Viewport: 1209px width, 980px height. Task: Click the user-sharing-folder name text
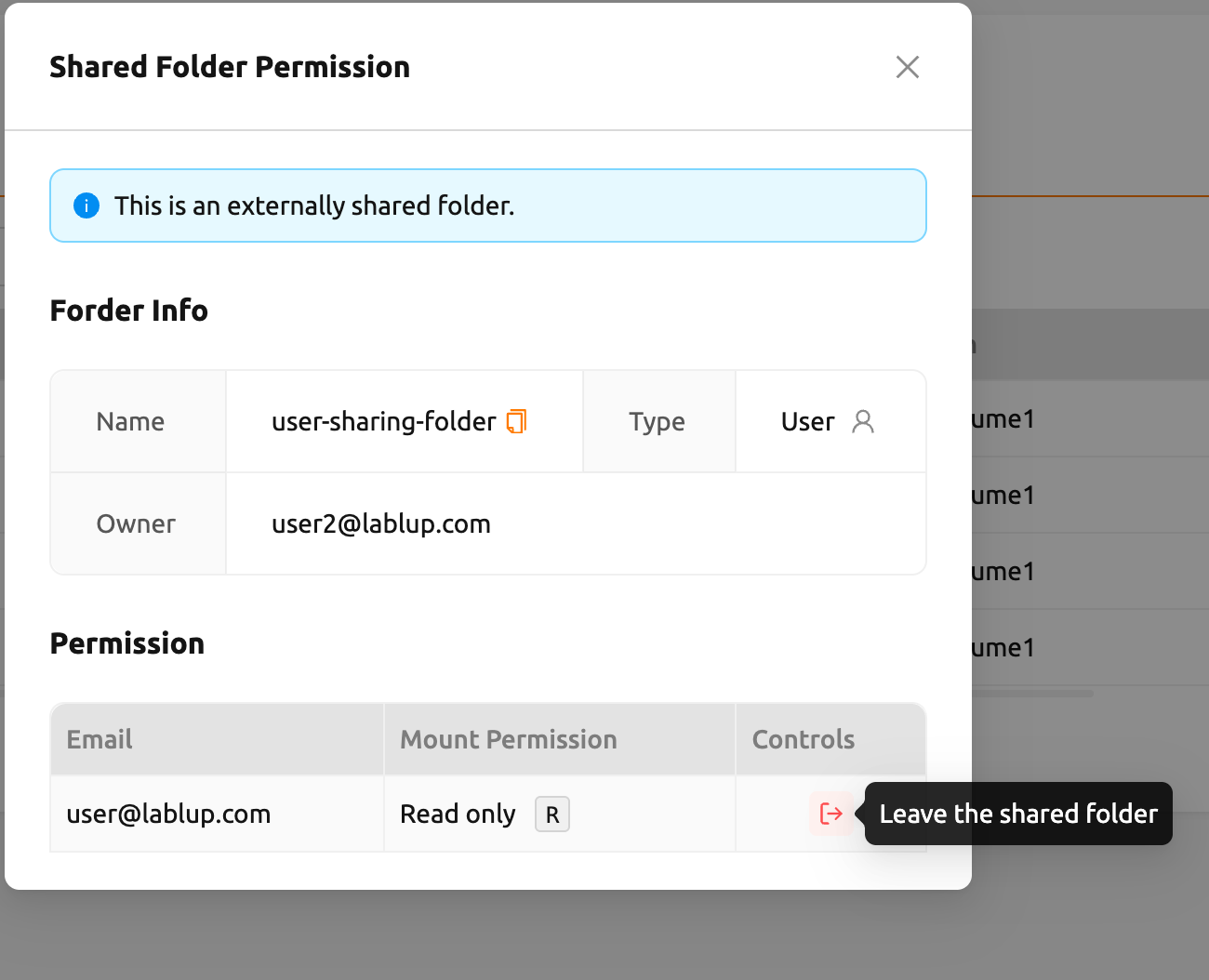(383, 422)
